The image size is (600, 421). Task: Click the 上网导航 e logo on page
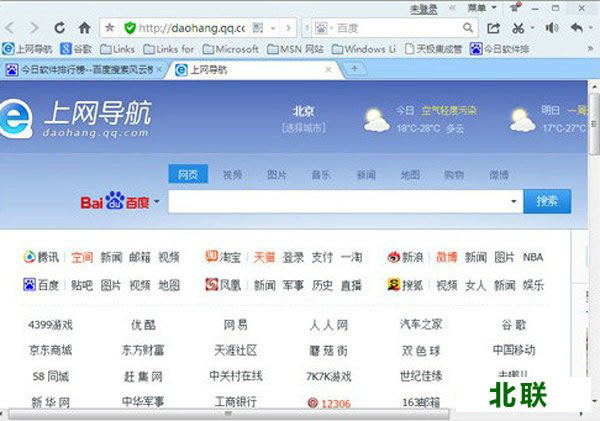(16, 119)
